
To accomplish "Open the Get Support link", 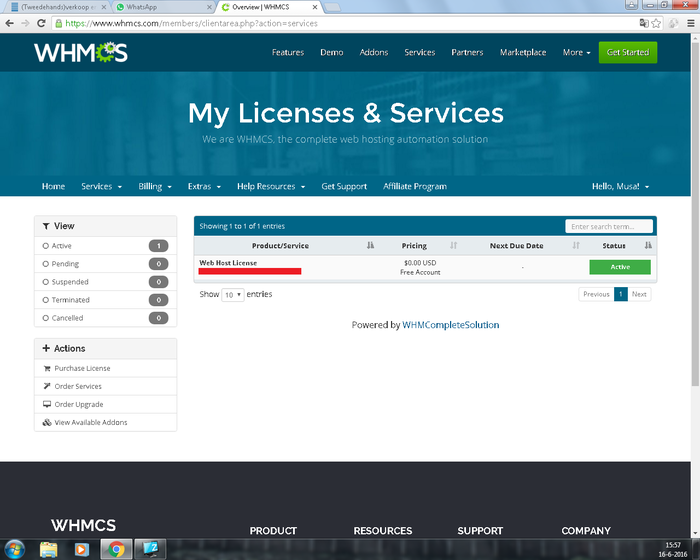I will (344, 186).
